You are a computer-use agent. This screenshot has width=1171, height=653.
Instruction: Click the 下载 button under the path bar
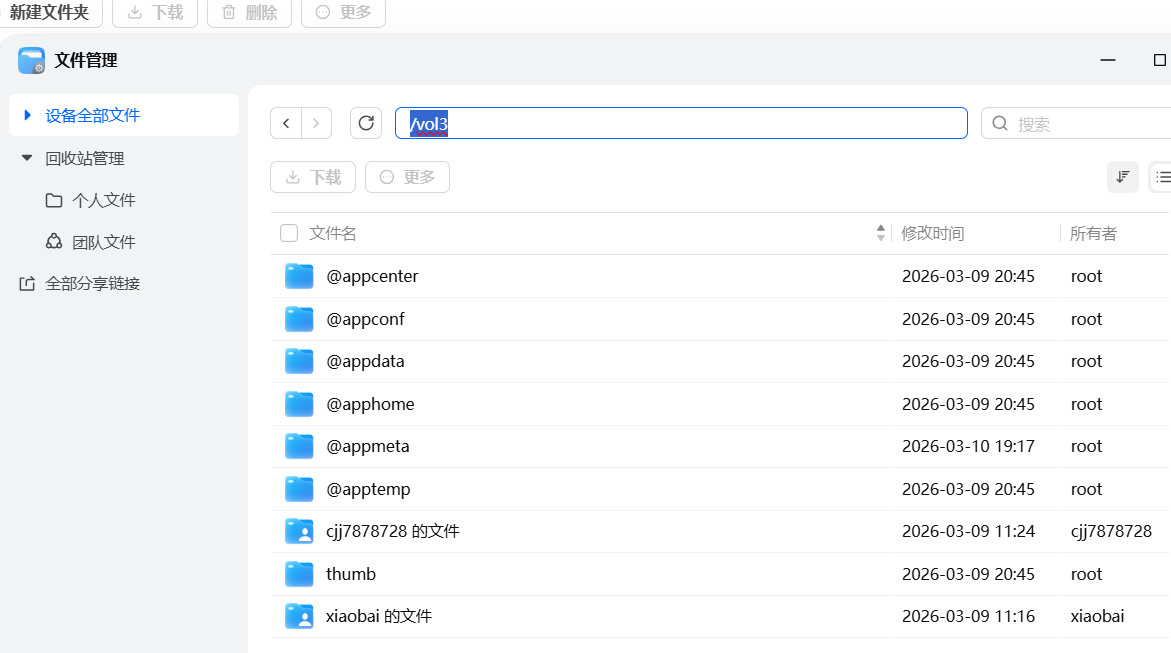tap(313, 177)
